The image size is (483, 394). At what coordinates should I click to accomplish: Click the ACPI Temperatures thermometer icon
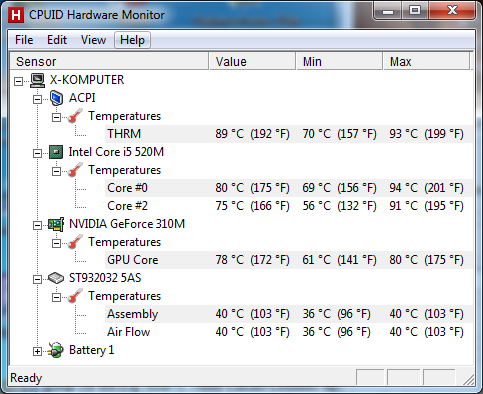point(75,116)
